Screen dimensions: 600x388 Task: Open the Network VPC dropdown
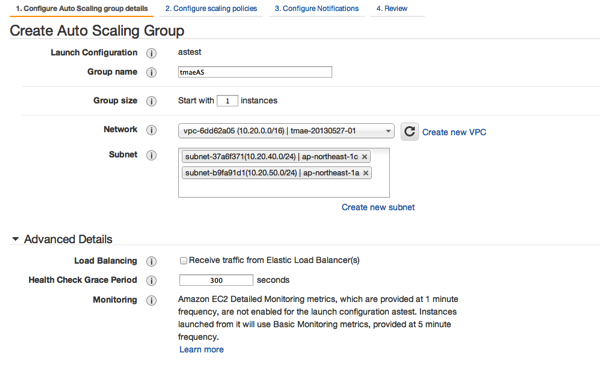tap(286, 131)
